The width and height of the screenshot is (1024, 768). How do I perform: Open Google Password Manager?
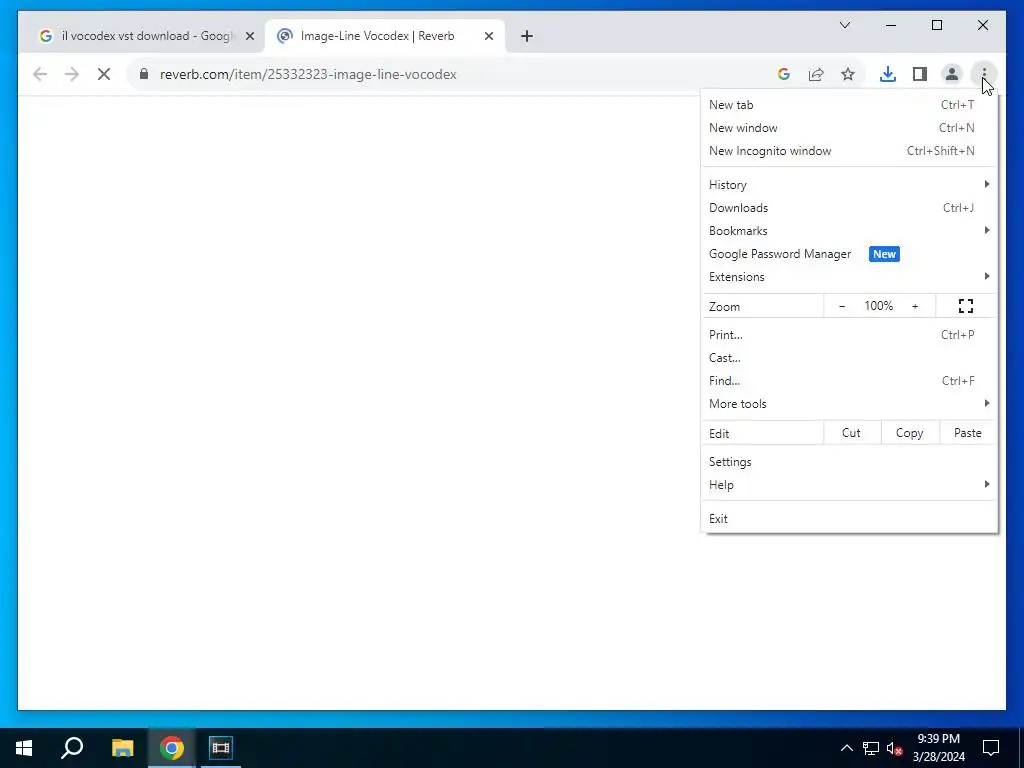(849, 253)
